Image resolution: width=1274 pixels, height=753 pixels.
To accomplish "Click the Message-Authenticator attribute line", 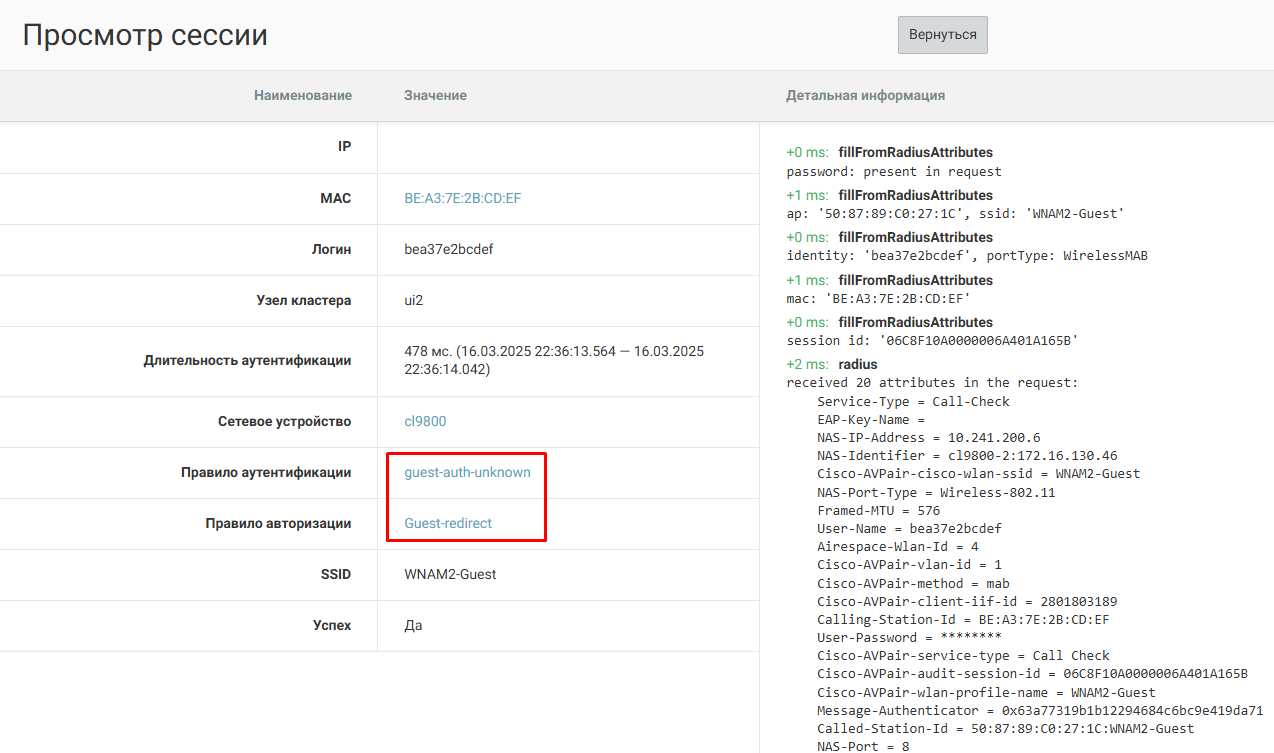I will click(1039, 710).
